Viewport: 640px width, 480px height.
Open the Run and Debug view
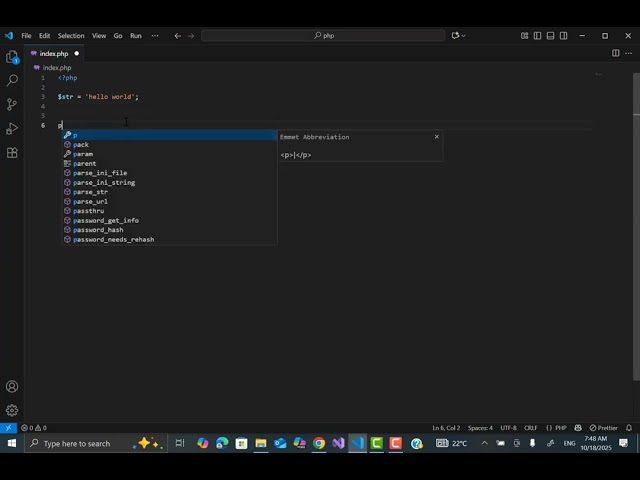click(x=12, y=129)
